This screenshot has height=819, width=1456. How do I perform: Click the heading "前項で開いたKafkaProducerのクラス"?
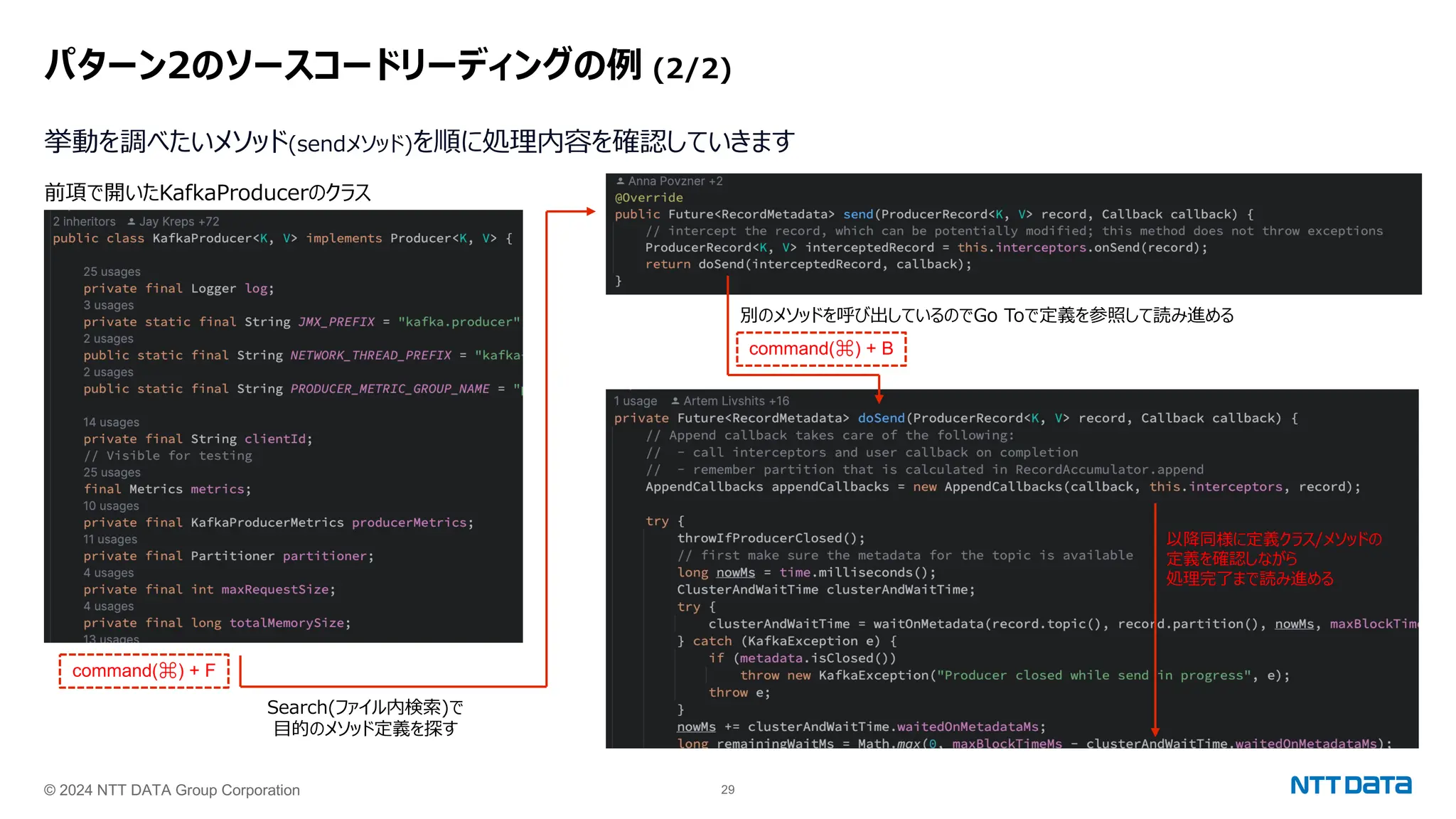point(208,193)
